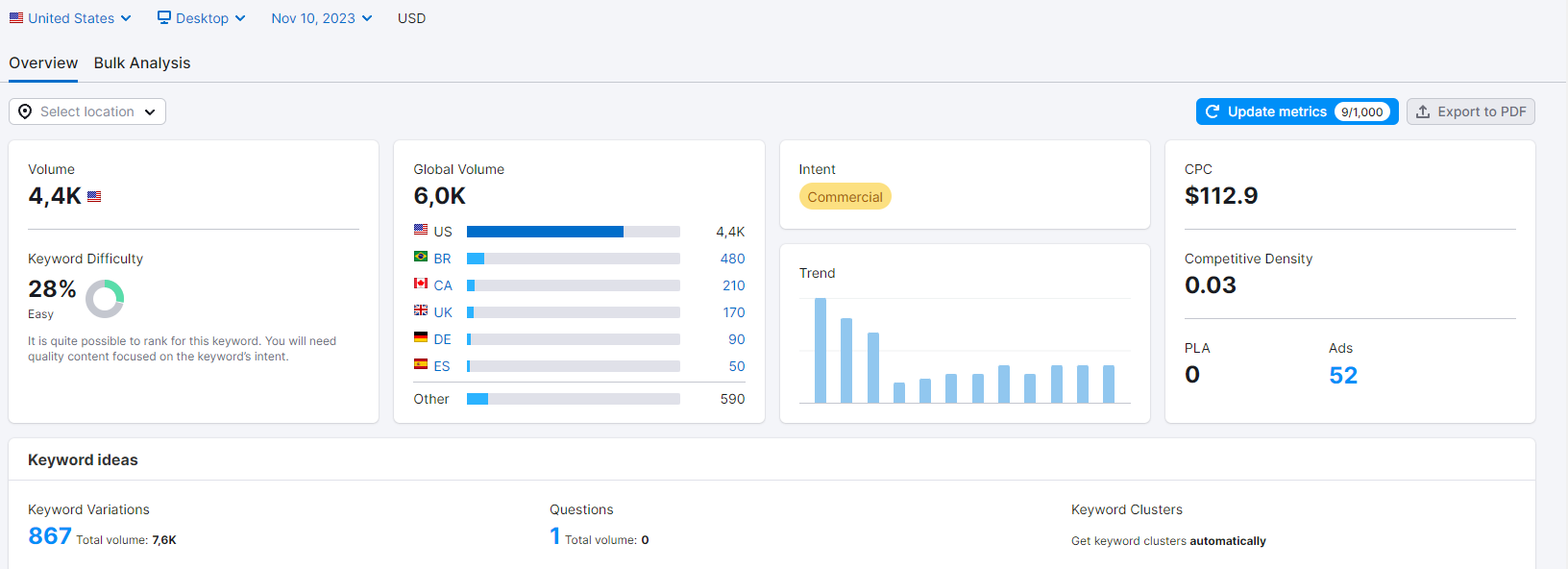Click the Commercial intent badge
The height and width of the screenshot is (569, 1568).
pos(845,196)
